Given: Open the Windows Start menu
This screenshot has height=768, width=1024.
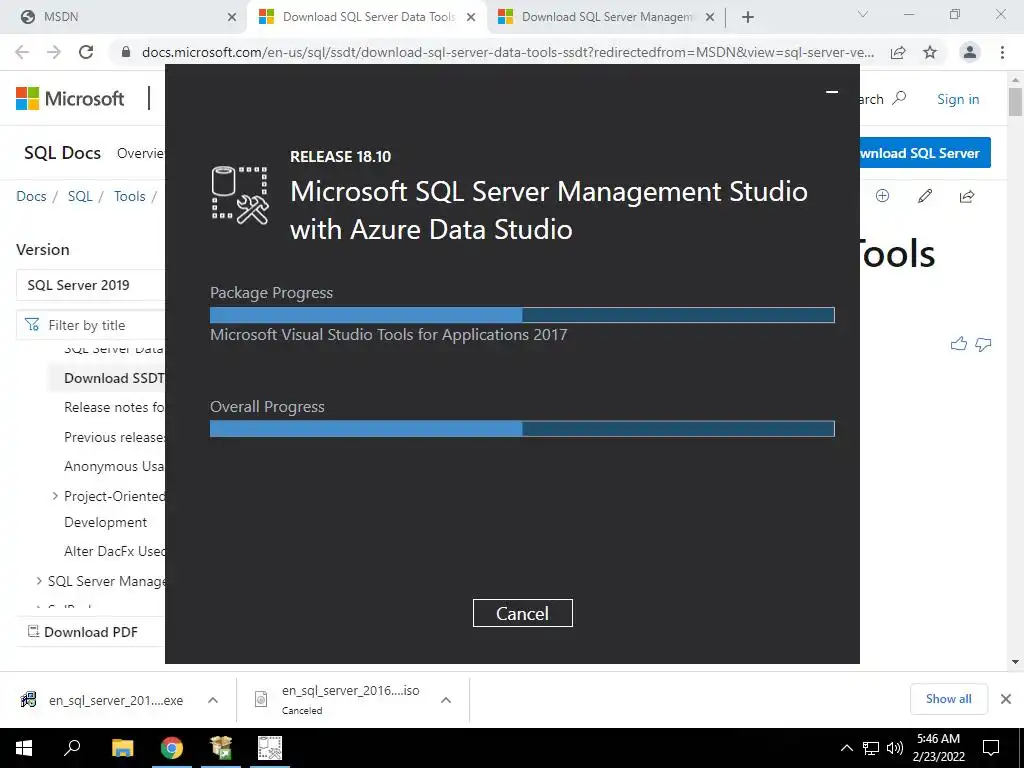Looking at the screenshot, I should pos(24,748).
